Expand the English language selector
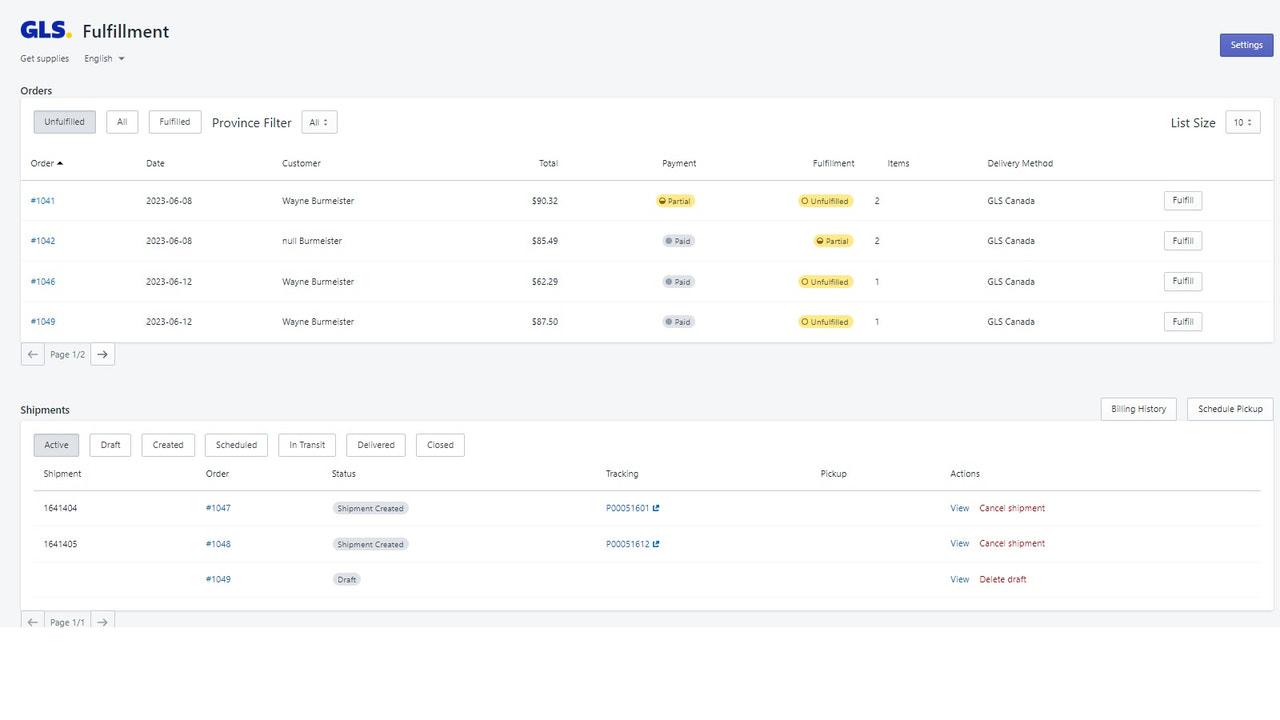The width and height of the screenshot is (1280, 720). [x=104, y=58]
